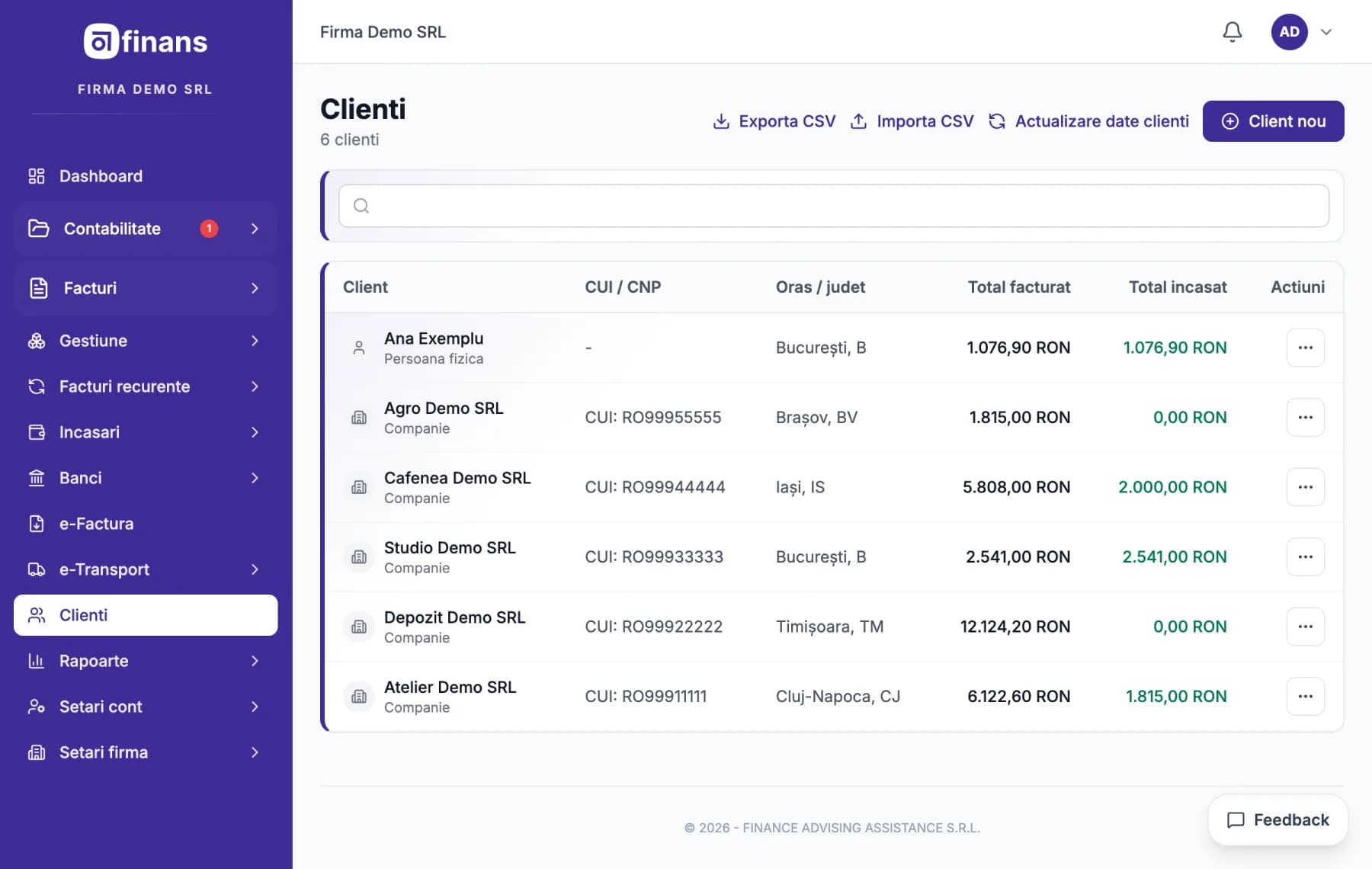Viewport: 1372px width, 869px height.
Task: Open actions menu for Depozit Demo SRL
Action: tap(1305, 627)
